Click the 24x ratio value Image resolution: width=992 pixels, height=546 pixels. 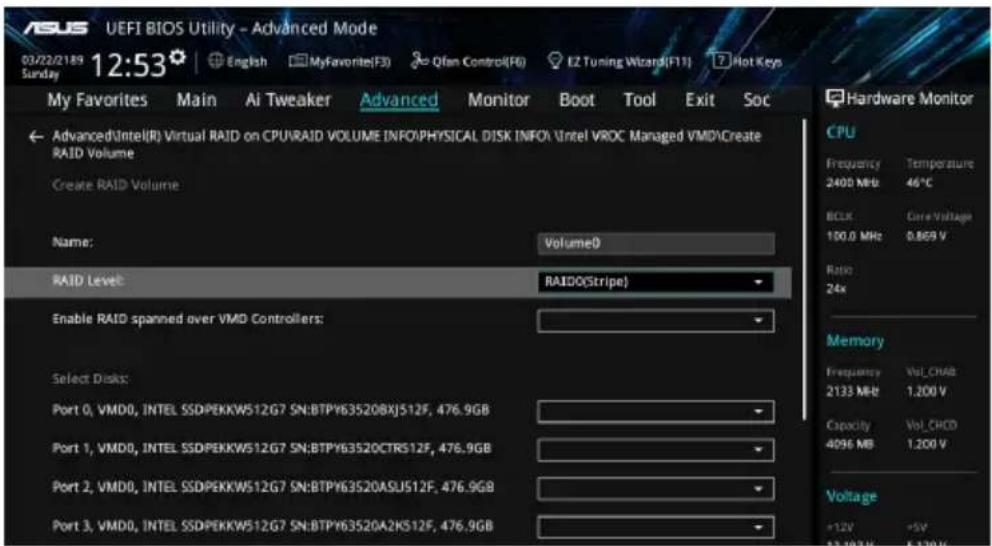coord(836,289)
